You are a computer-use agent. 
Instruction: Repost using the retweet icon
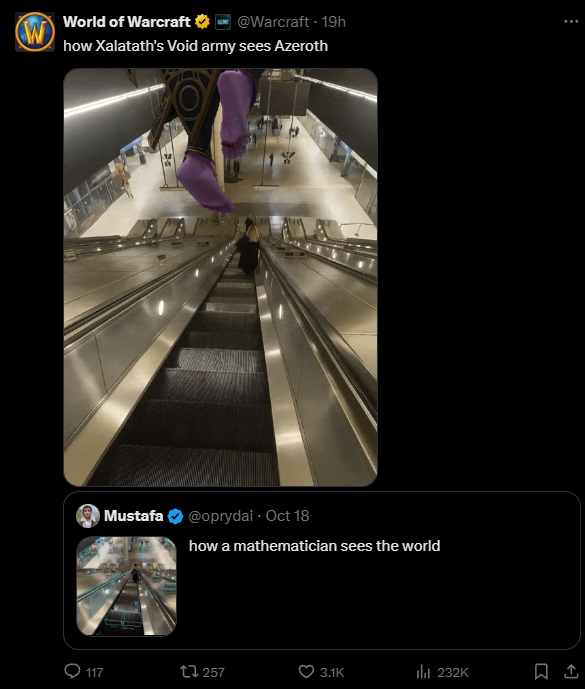189,671
